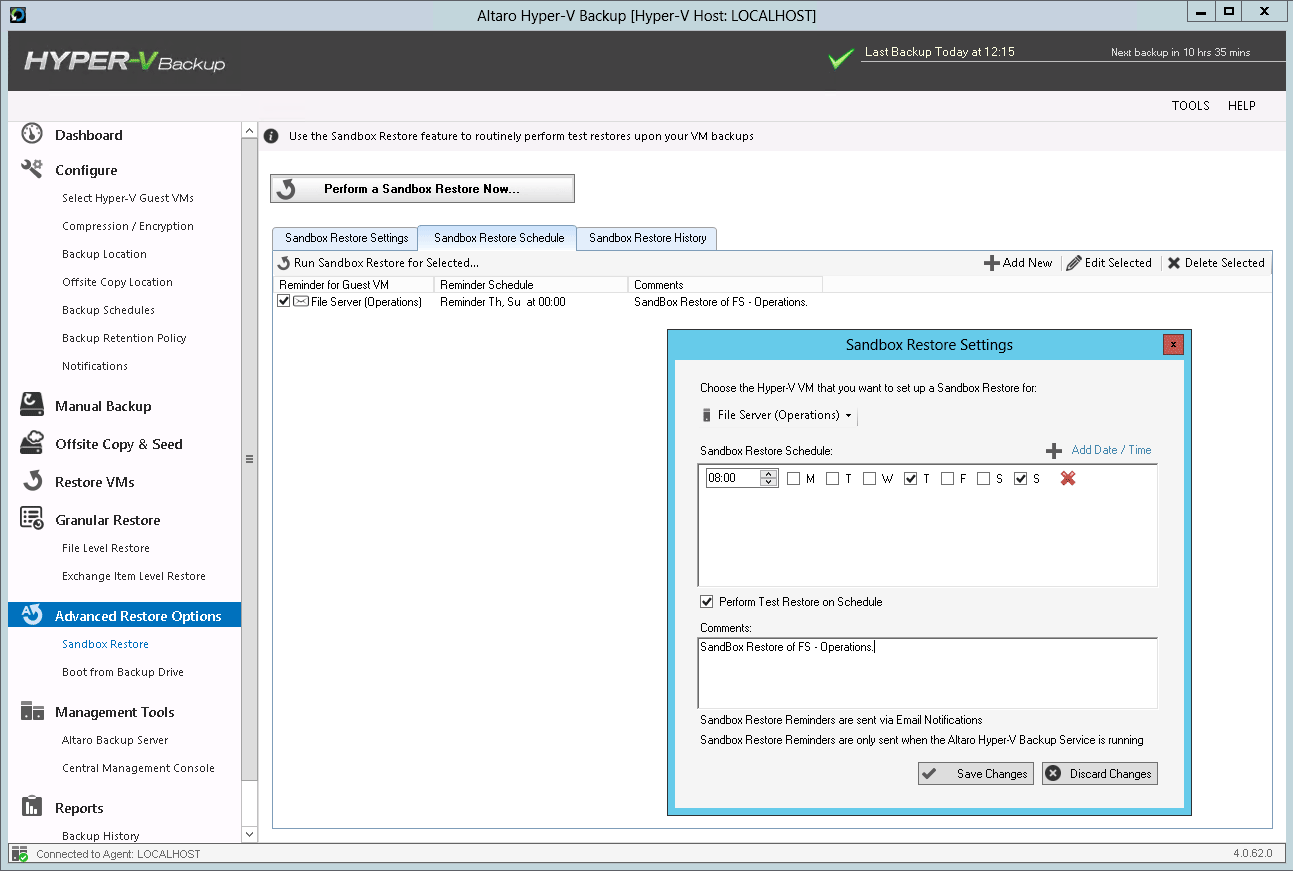1293x871 pixels.
Task: Click the Reports chart icon
Action: pyautogui.click(x=32, y=807)
